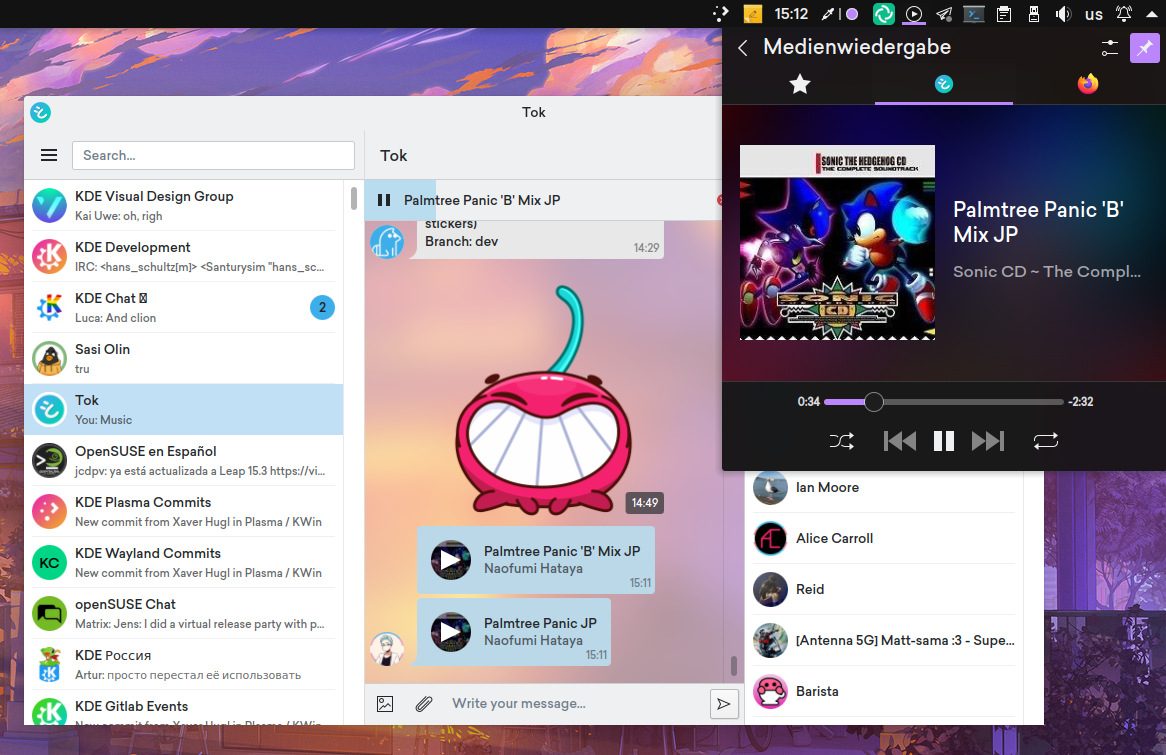The height and width of the screenshot is (755, 1166).
Task: Click the us keyboard layout indicator
Action: [x=1094, y=14]
